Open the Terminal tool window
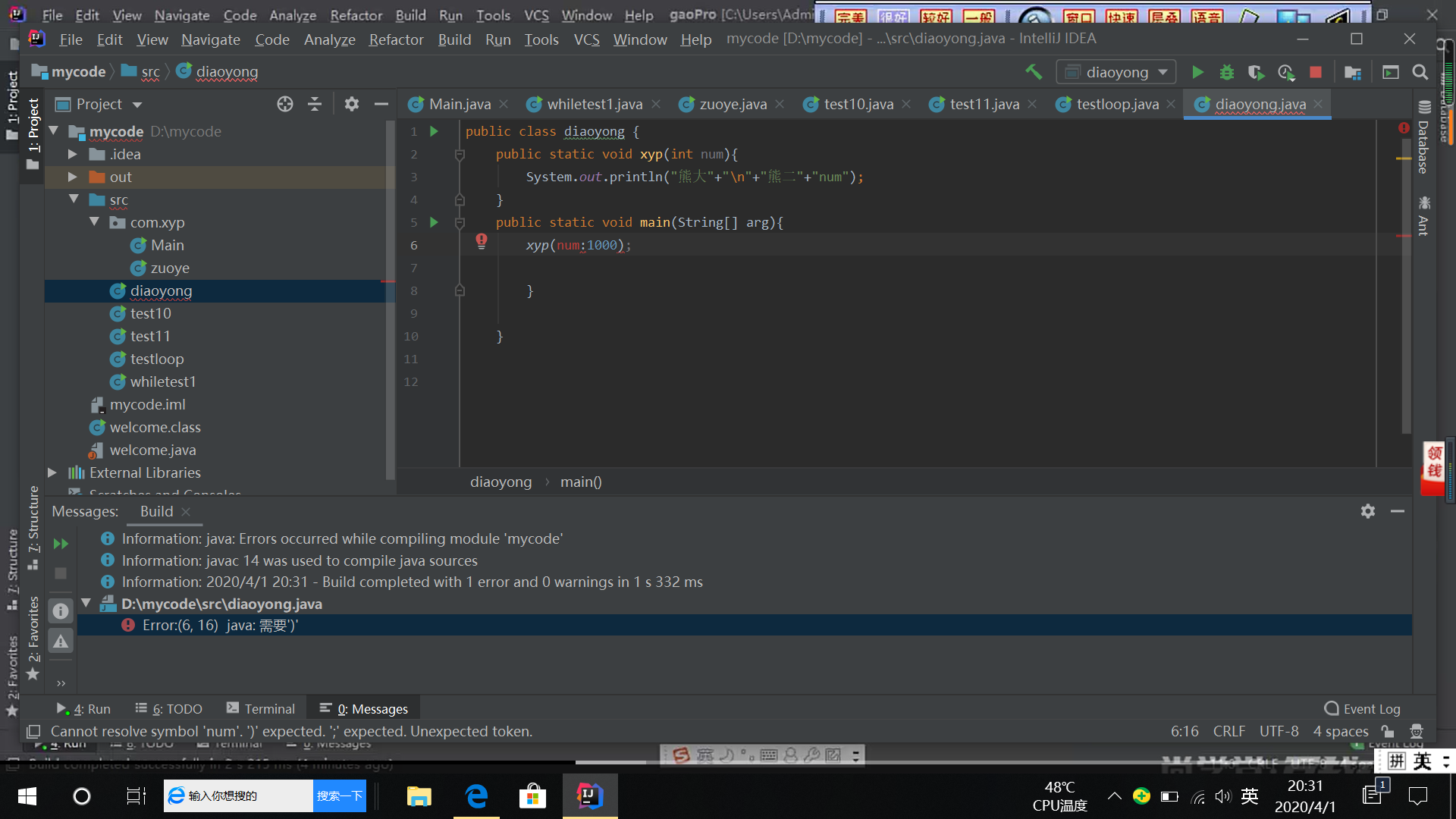This screenshot has height=819, width=1456. pyautogui.click(x=261, y=708)
